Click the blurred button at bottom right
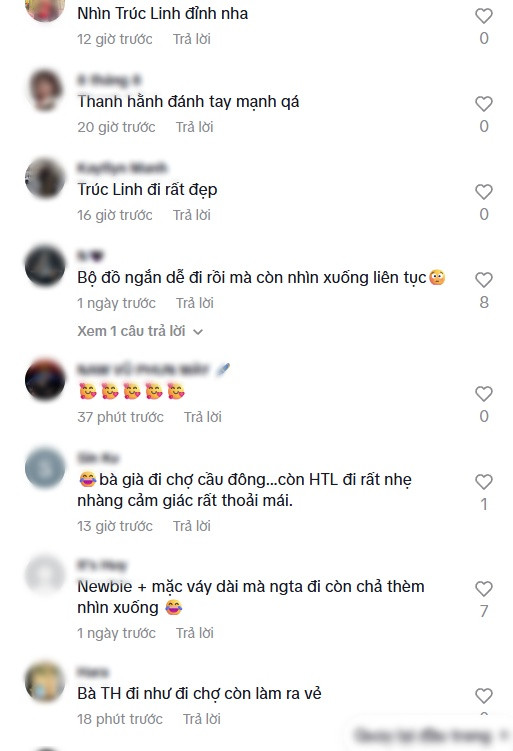 (430, 734)
